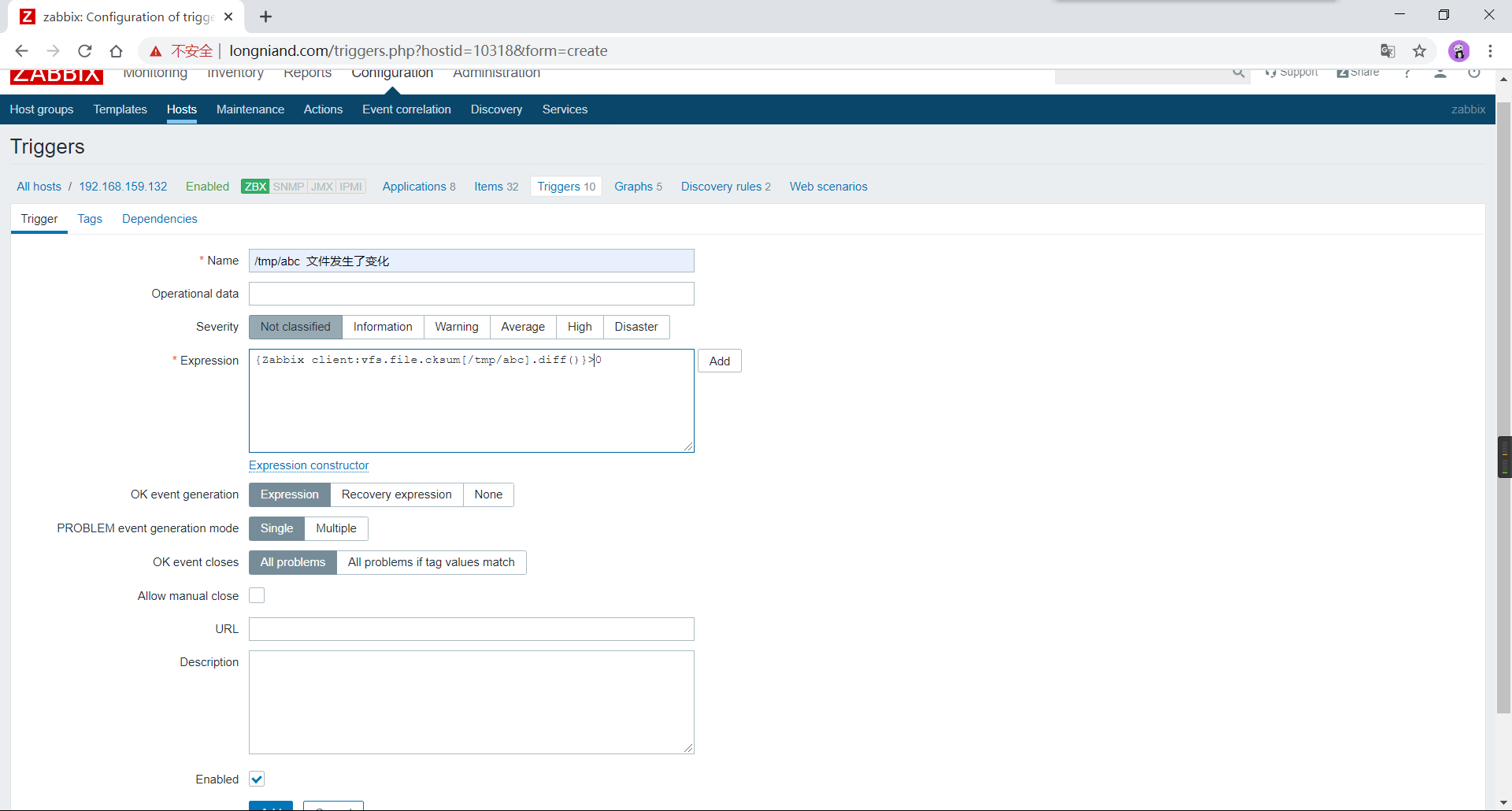Open Chrome three-dot menu
Image resolution: width=1512 pixels, height=811 pixels.
(x=1491, y=51)
